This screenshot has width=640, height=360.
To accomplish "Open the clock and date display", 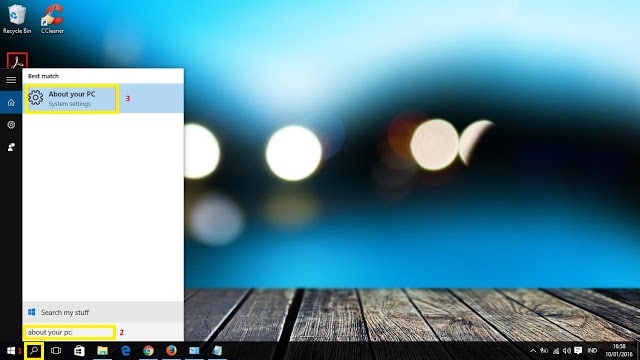I will click(x=619, y=351).
